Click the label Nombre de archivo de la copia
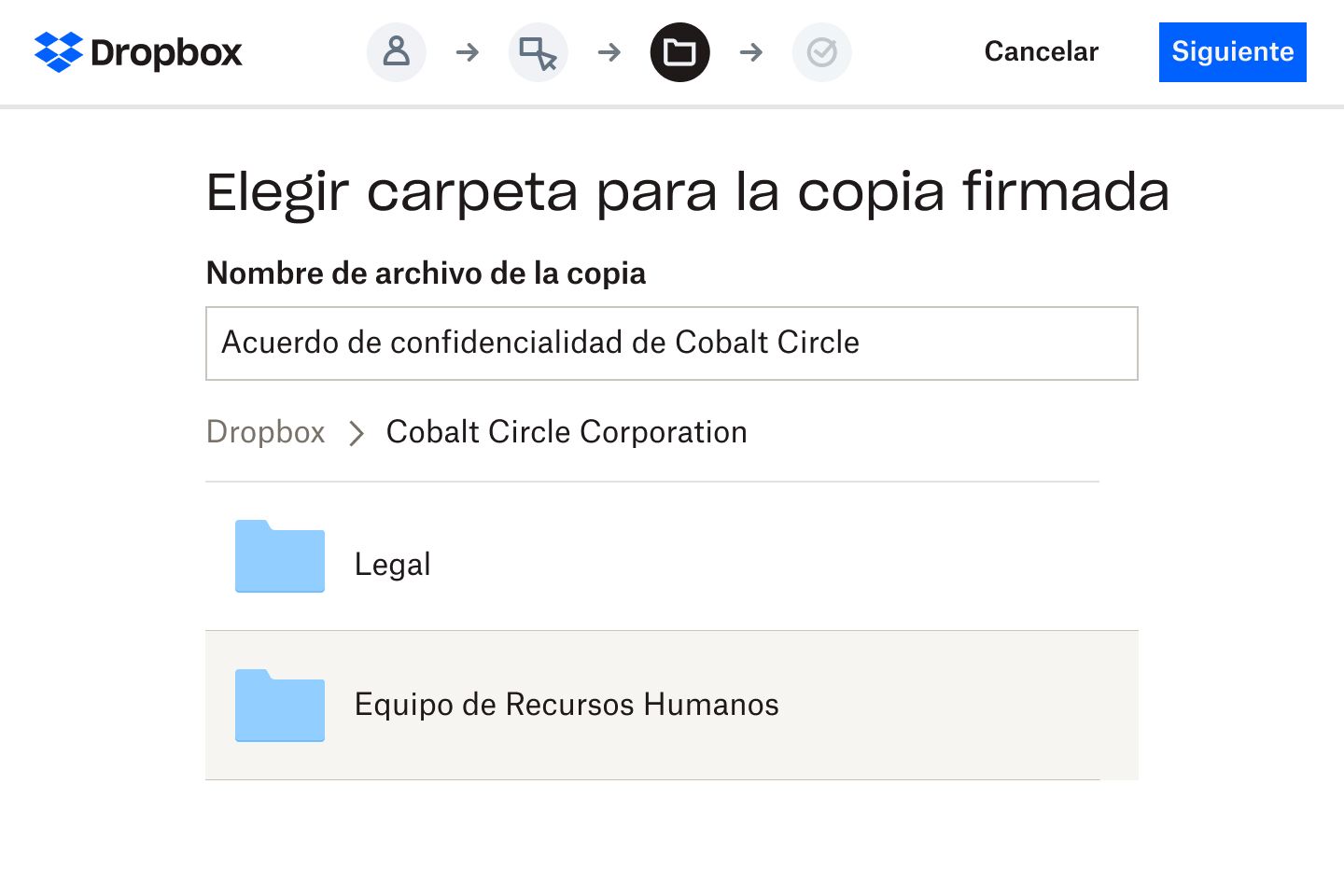Image resolution: width=1344 pixels, height=896 pixels. click(427, 273)
